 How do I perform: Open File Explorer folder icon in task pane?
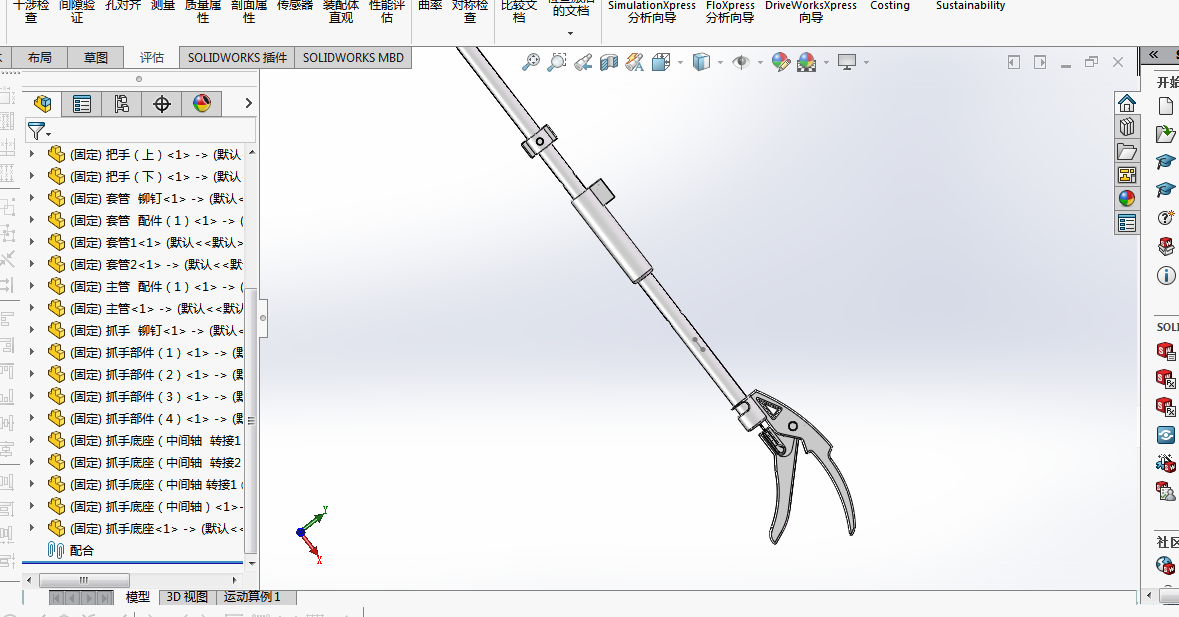1126,151
